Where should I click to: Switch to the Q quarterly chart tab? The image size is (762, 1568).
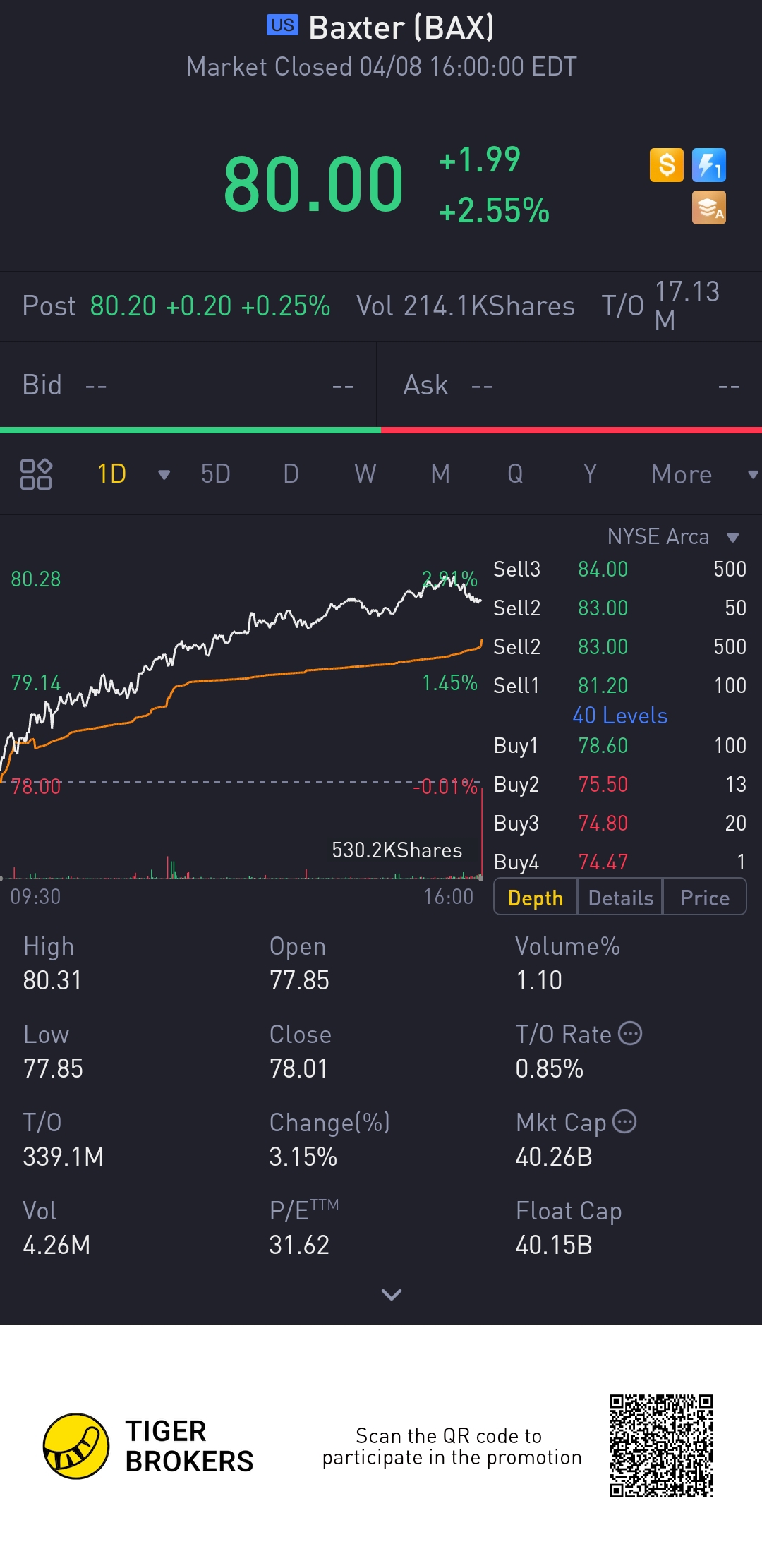pyautogui.click(x=515, y=474)
